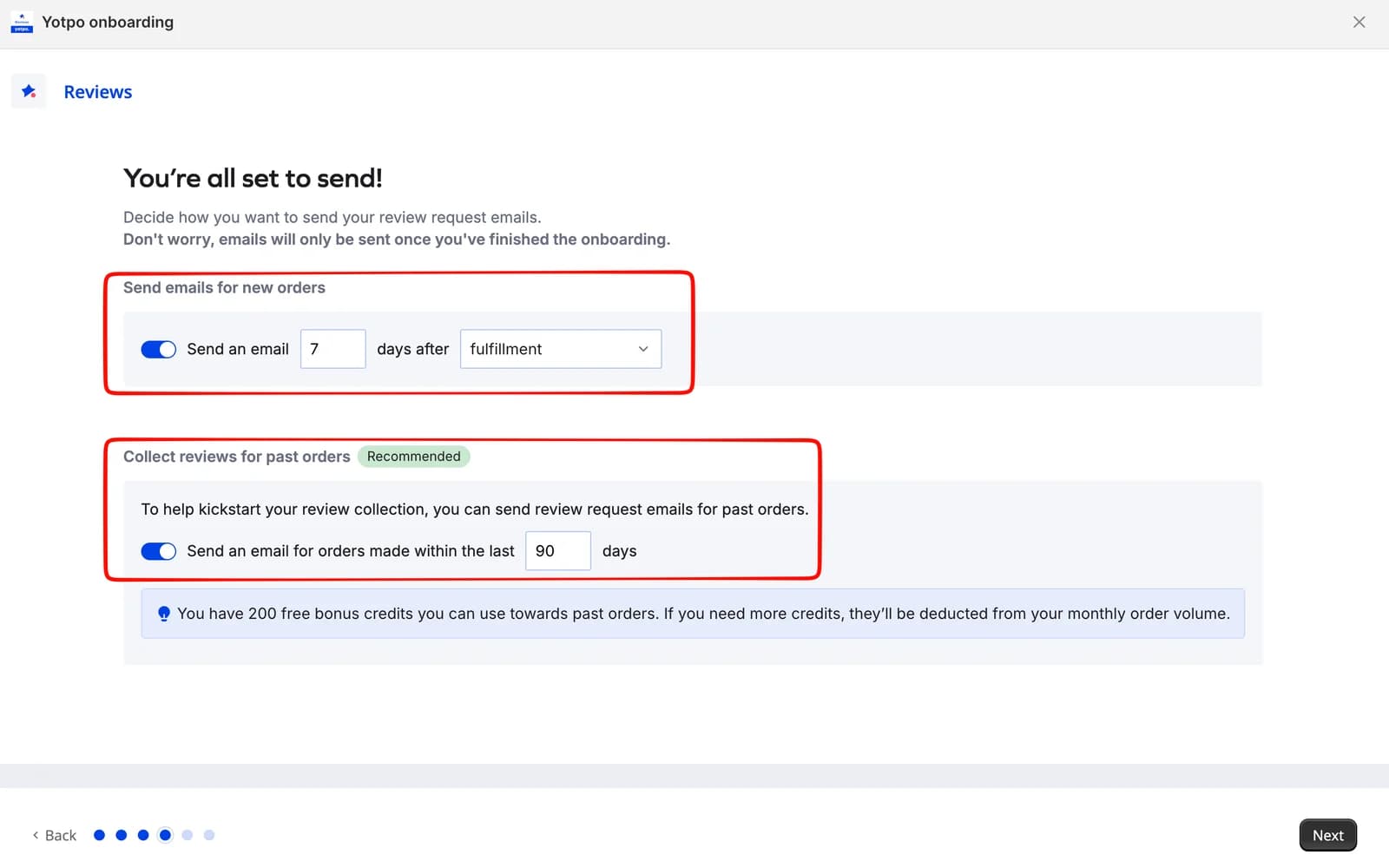This screenshot has height=868, width=1389.
Task: Close the Yotpo onboarding dialog
Action: [x=1359, y=23]
